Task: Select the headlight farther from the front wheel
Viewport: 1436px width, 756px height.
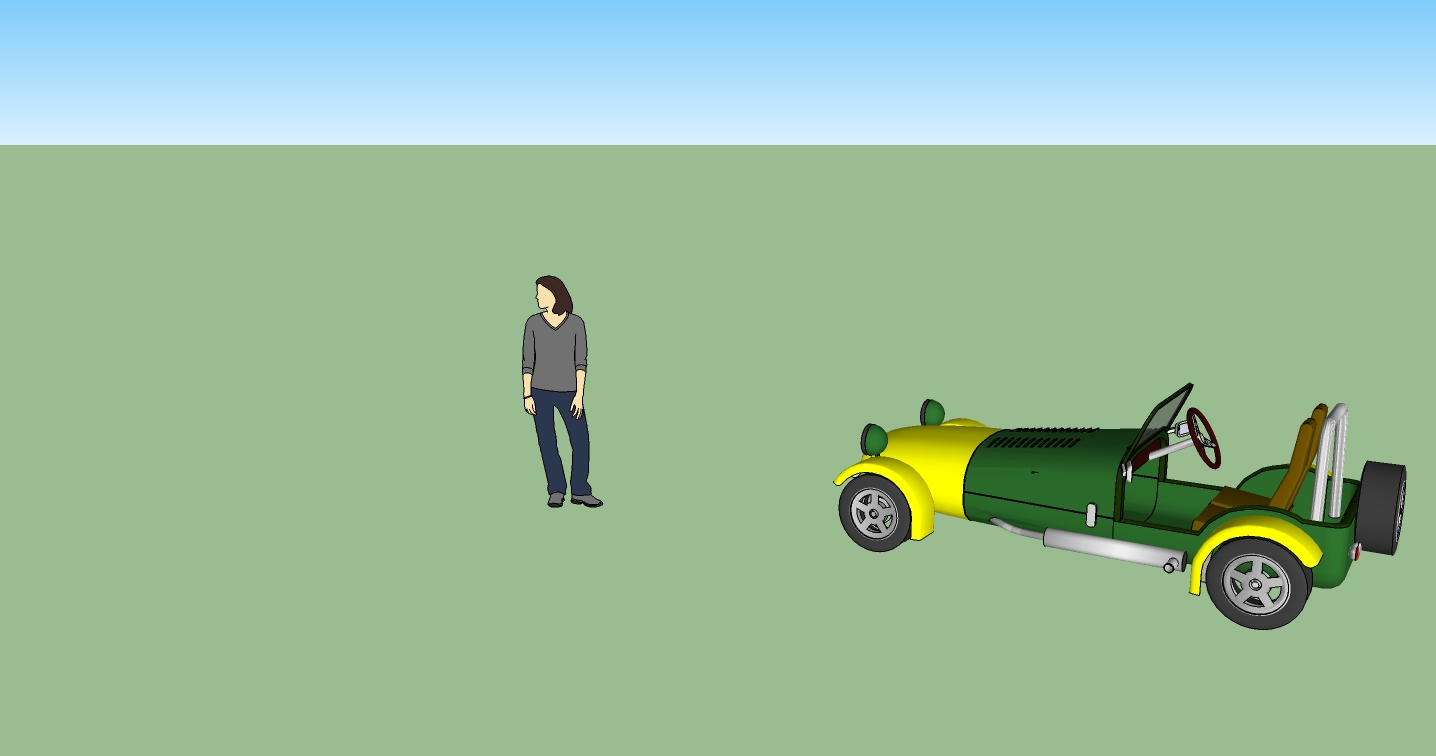Action: pyautogui.click(x=932, y=412)
